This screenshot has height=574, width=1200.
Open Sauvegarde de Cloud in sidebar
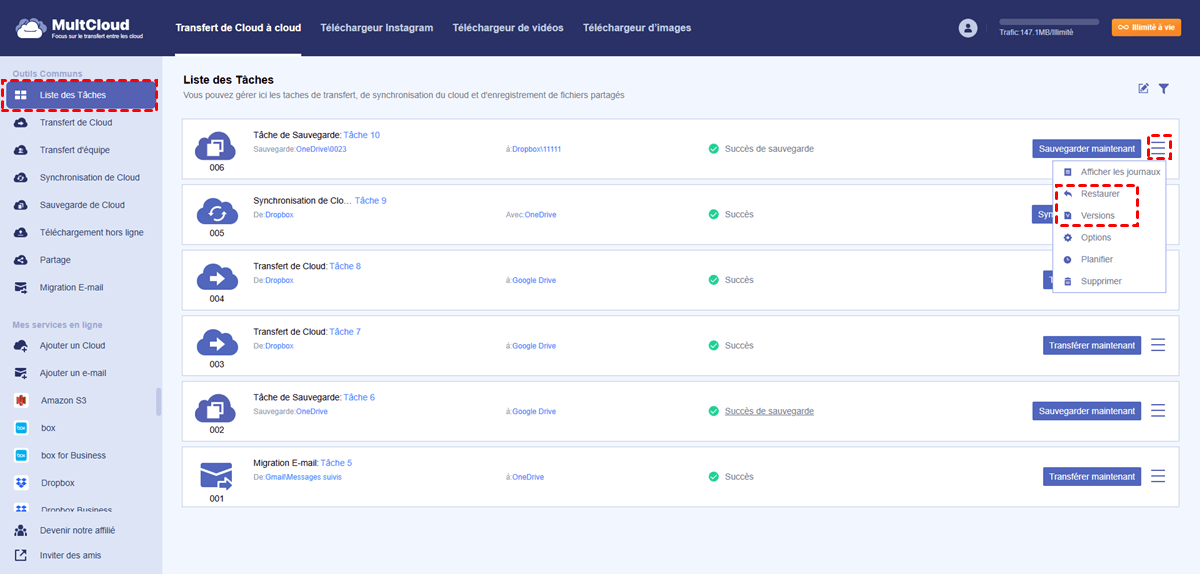pos(82,205)
